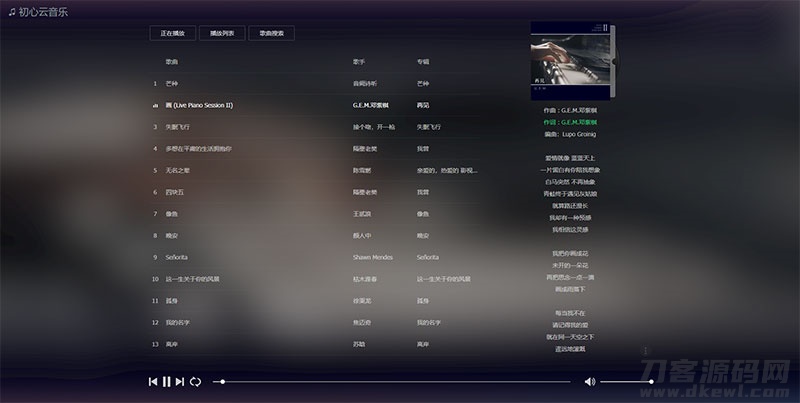The width and height of the screenshot is (800, 403).
Task: Mute audio with the speaker icon
Action: coord(589,381)
